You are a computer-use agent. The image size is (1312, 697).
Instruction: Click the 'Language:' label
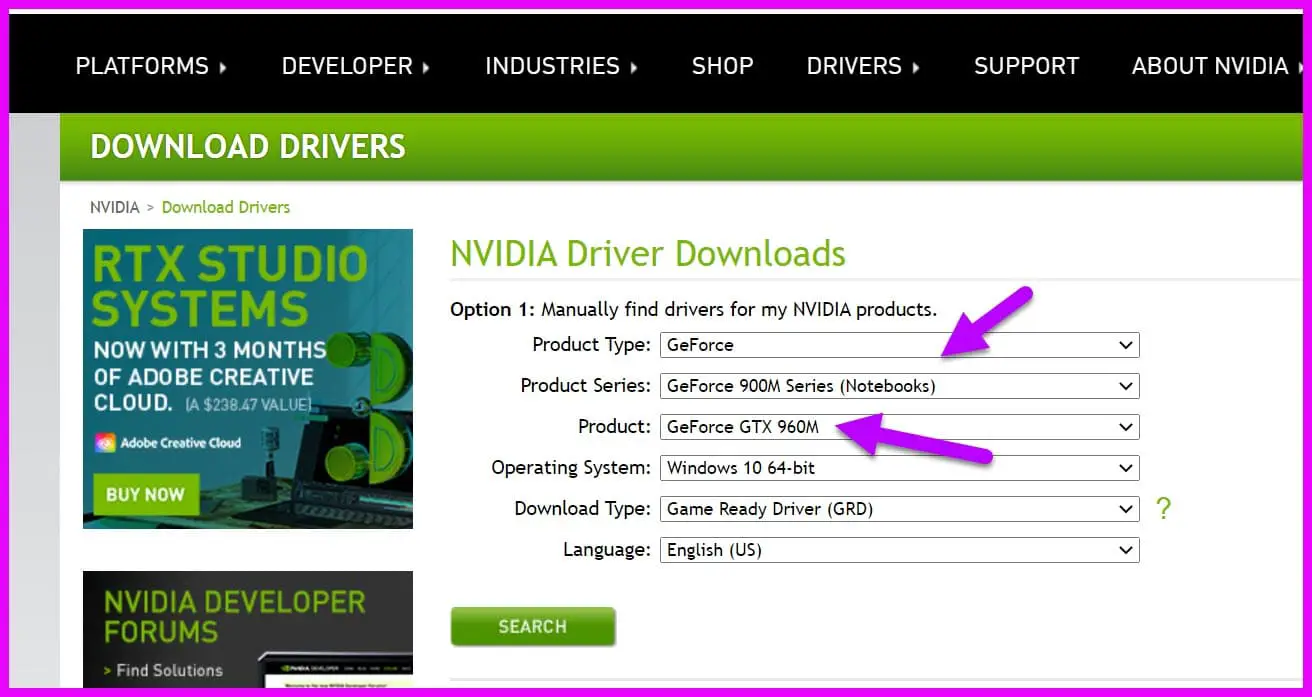click(x=607, y=550)
